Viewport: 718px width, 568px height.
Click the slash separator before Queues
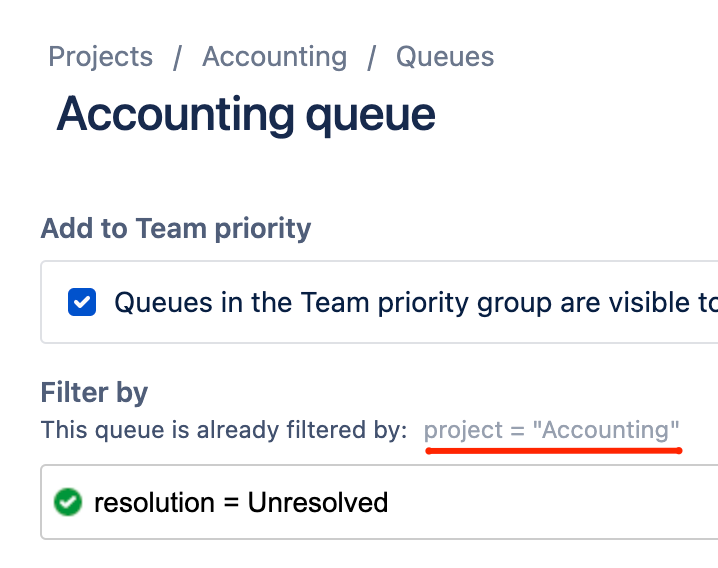(x=371, y=58)
